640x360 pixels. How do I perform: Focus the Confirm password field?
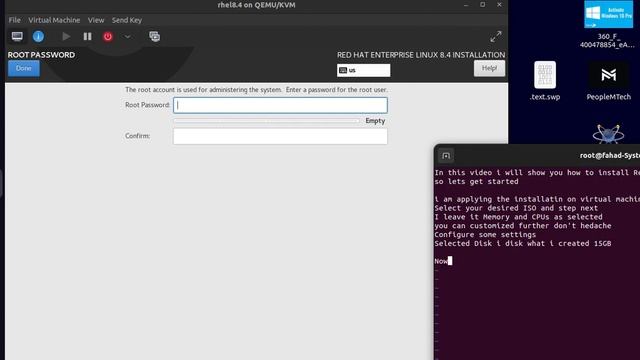[280, 136]
